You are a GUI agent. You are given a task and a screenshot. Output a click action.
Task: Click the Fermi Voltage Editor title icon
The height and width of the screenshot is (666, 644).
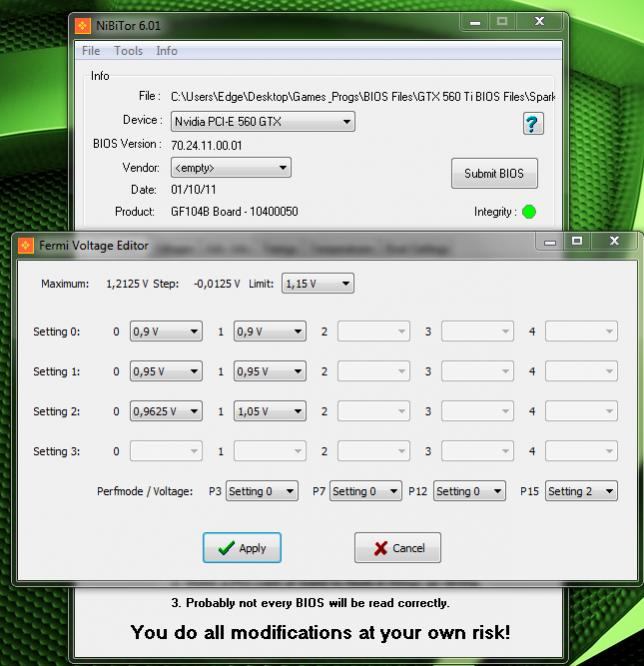click(x=26, y=246)
